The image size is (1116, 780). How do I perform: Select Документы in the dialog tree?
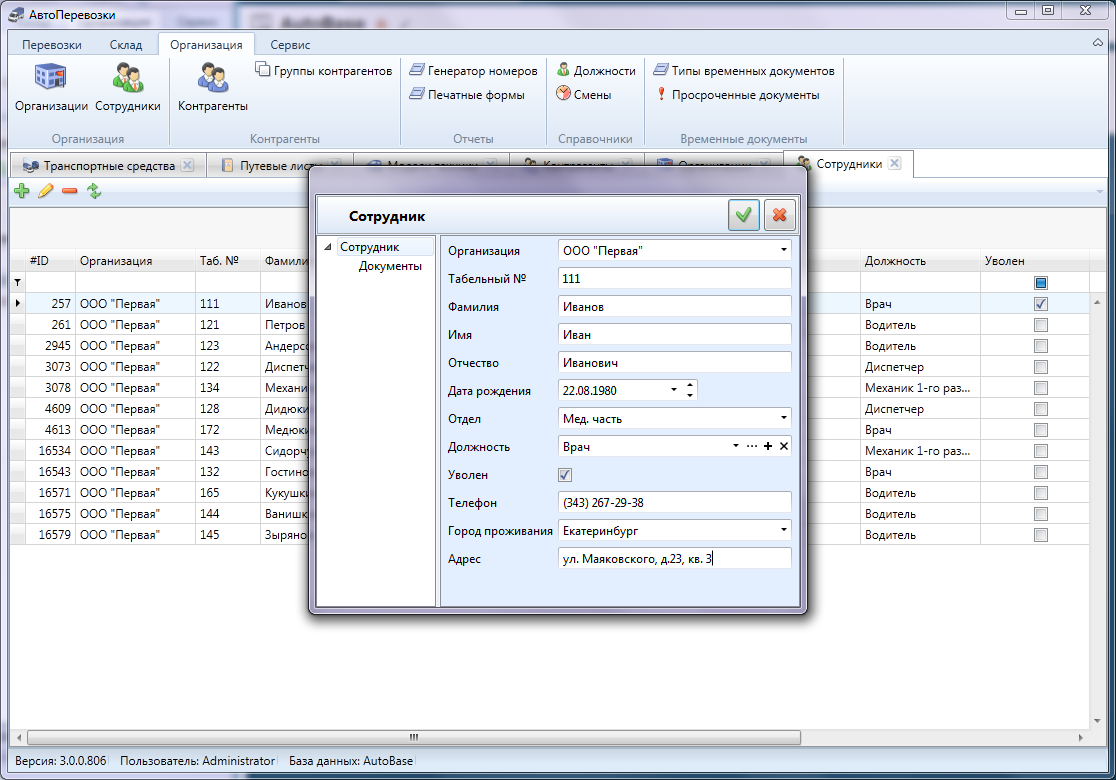390,266
